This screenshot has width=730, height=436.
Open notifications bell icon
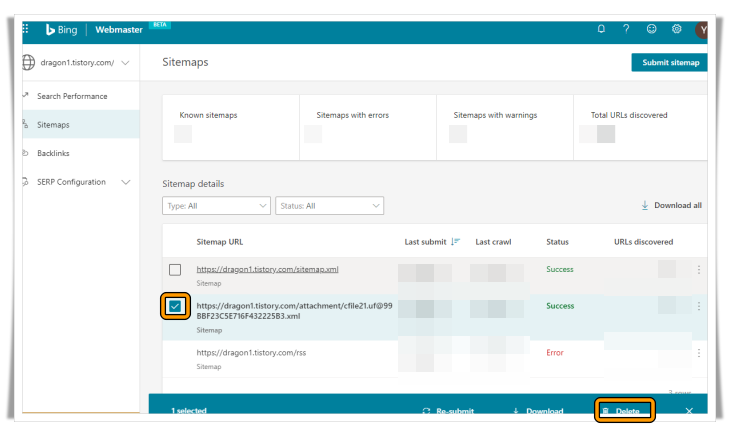[x=601, y=29]
